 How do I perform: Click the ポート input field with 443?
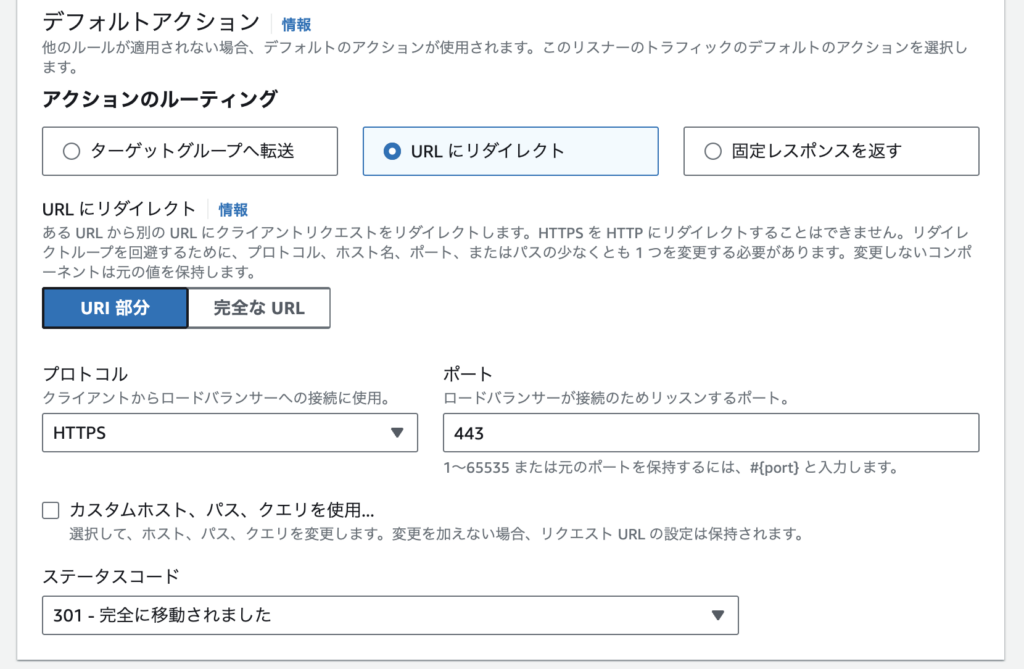(711, 432)
